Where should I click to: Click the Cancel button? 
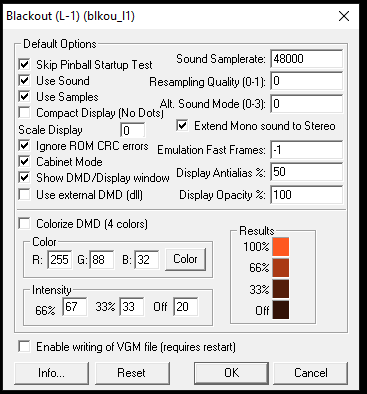click(x=311, y=373)
